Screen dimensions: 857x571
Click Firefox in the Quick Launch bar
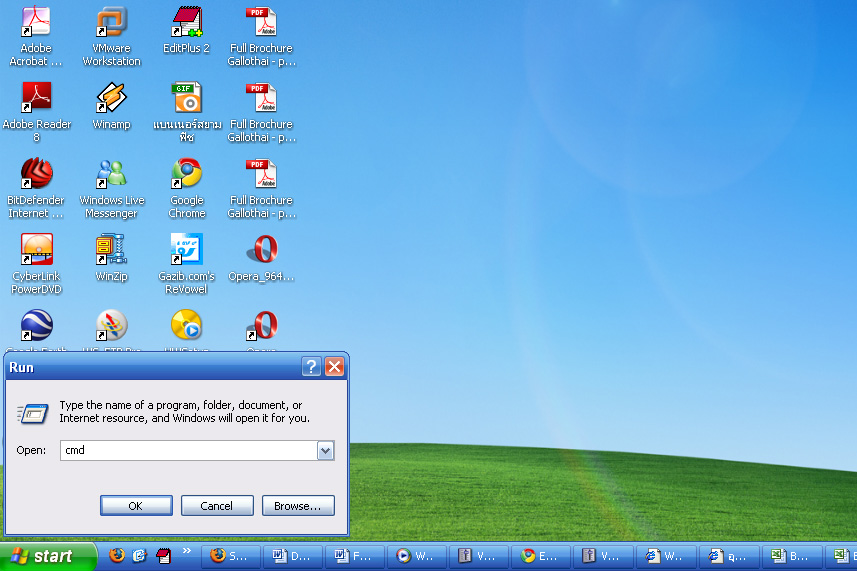pos(116,556)
